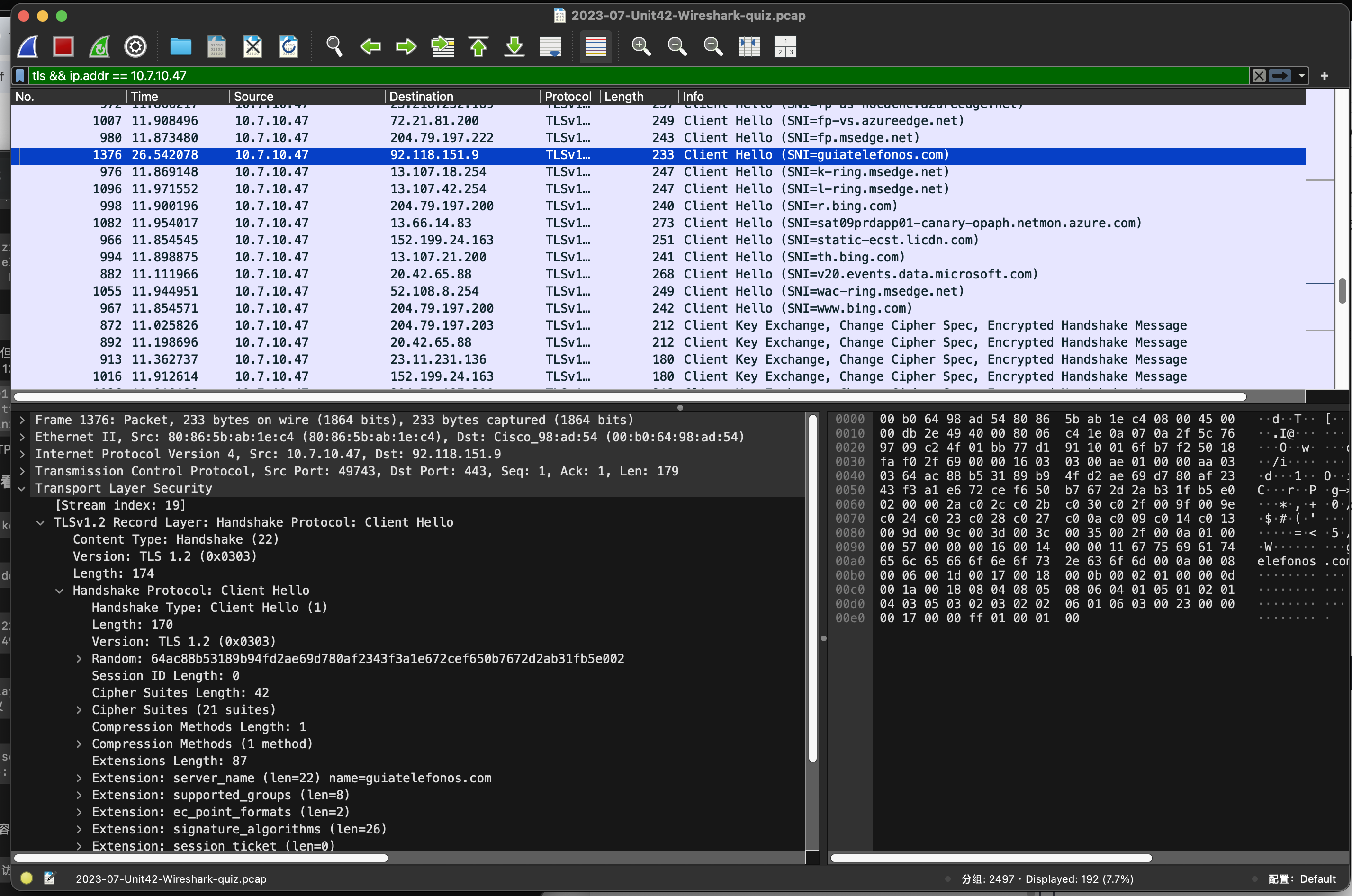This screenshot has width=1352, height=896.
Task: Toggle auto-scroll to last packet icon
Action: (550, 46)
